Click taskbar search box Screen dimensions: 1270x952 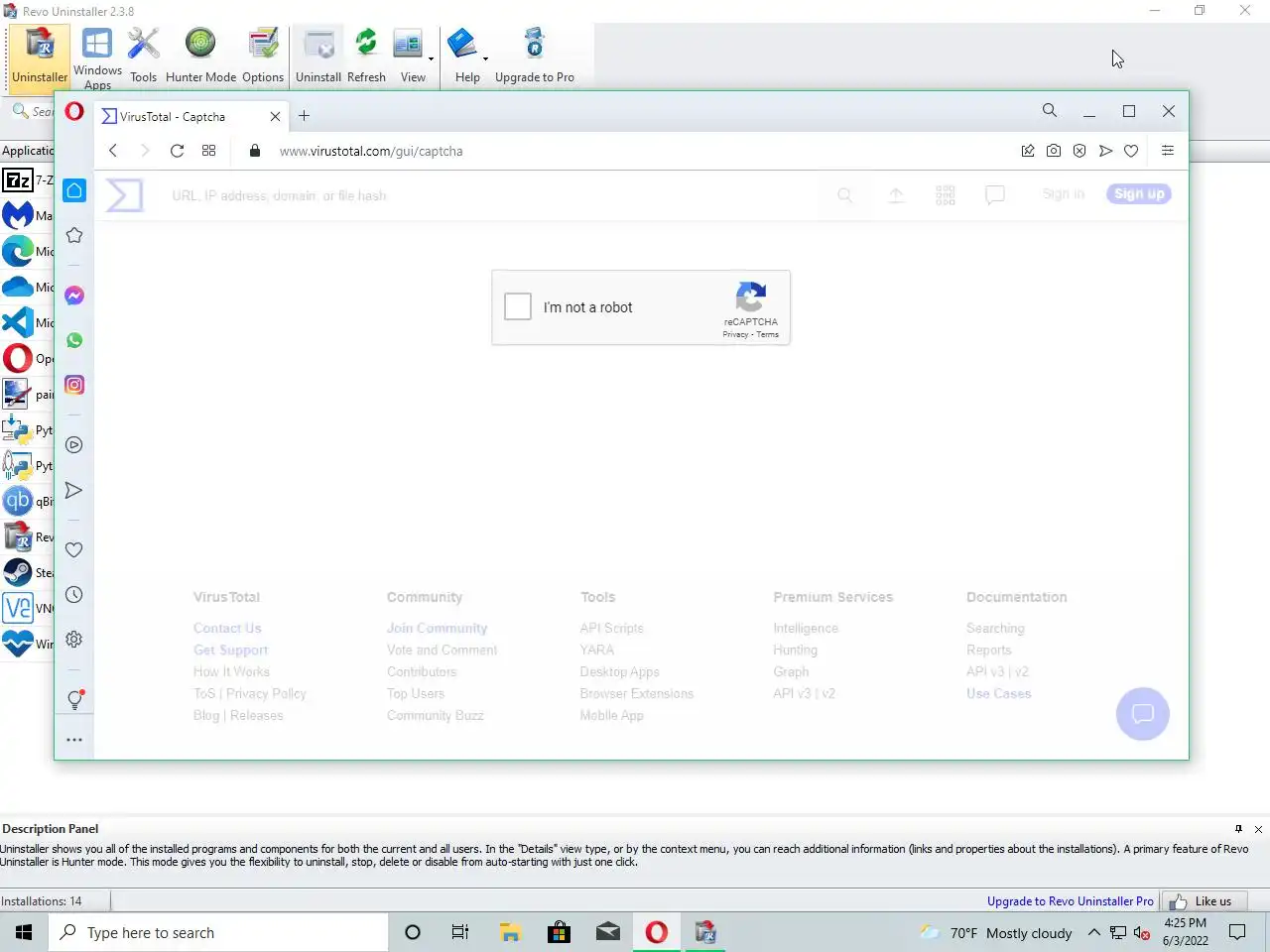tap(218, 932)
